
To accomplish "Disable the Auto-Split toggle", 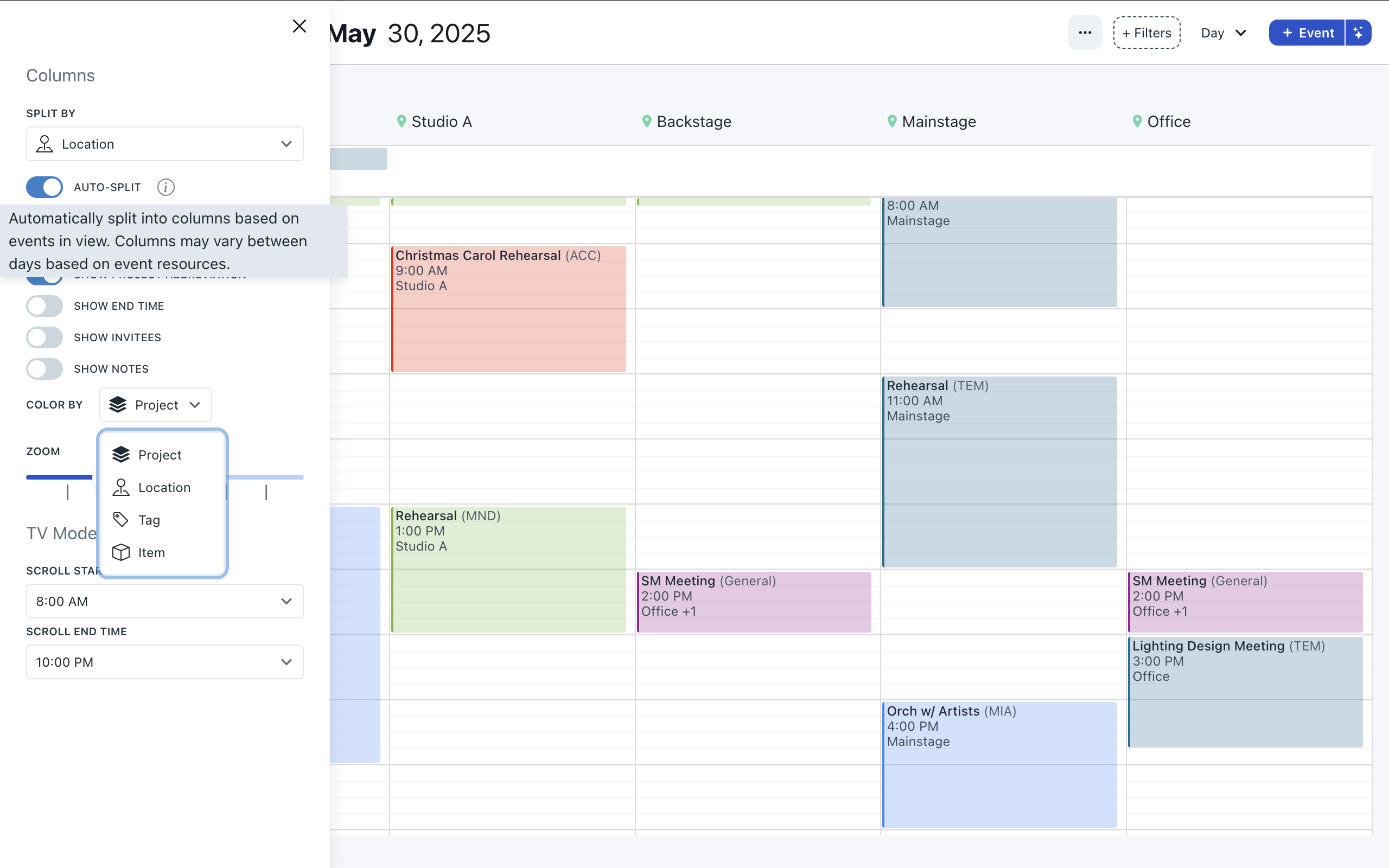I will coord(44,187).
